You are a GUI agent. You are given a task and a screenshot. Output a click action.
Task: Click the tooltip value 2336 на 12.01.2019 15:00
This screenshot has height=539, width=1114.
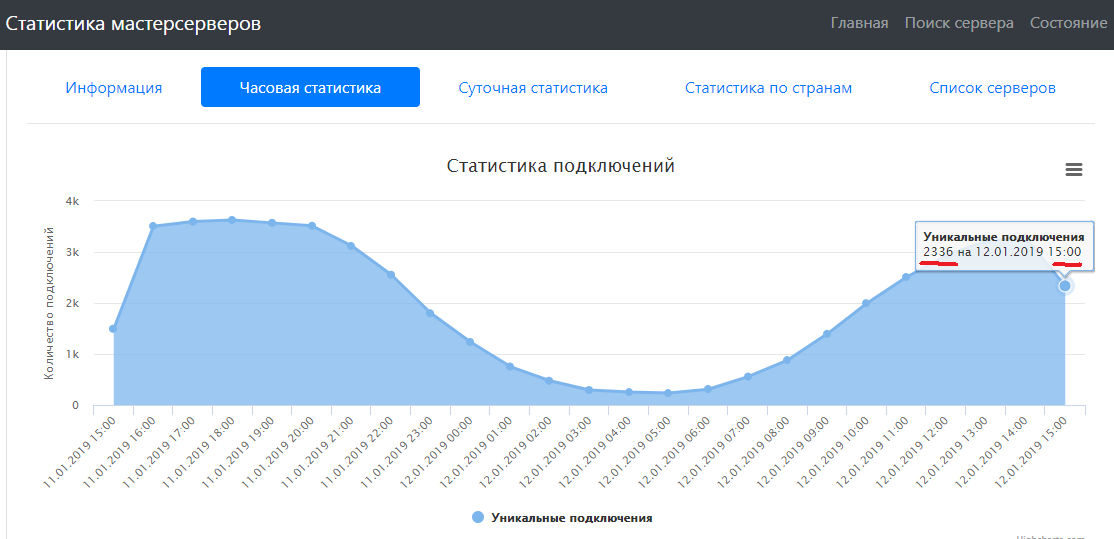tap(1002, 252)
